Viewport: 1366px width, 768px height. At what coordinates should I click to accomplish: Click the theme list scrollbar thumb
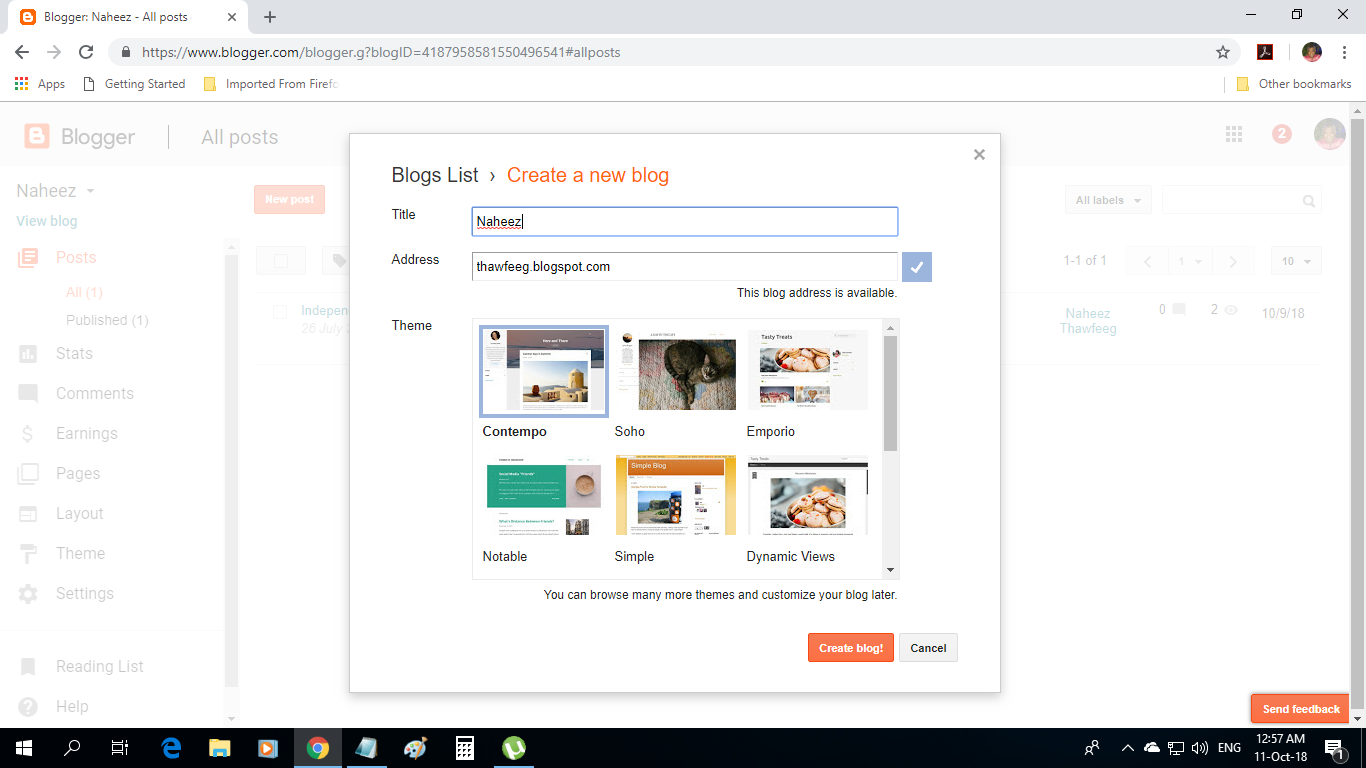tap(890, 393)
